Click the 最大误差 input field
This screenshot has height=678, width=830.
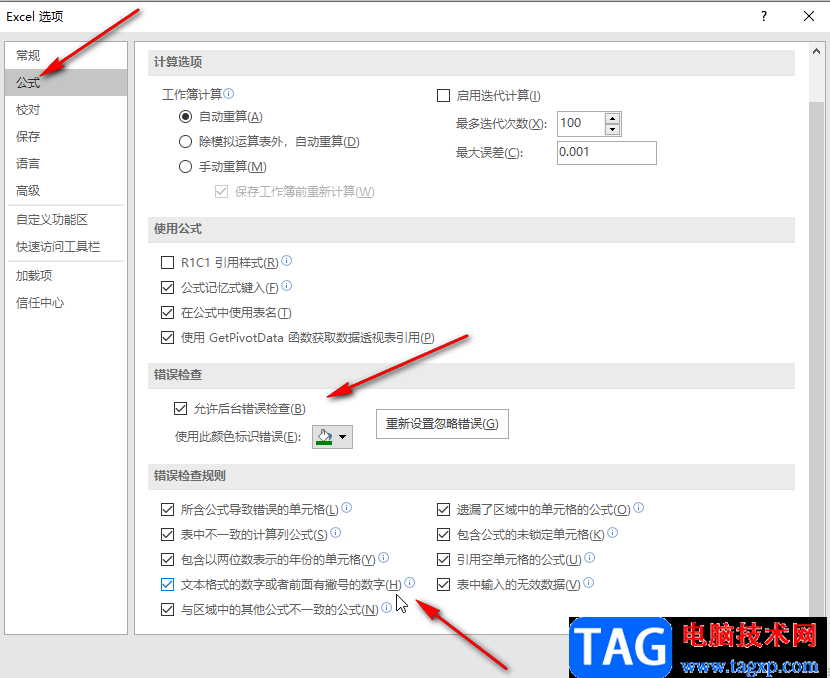tap(607, 153)
